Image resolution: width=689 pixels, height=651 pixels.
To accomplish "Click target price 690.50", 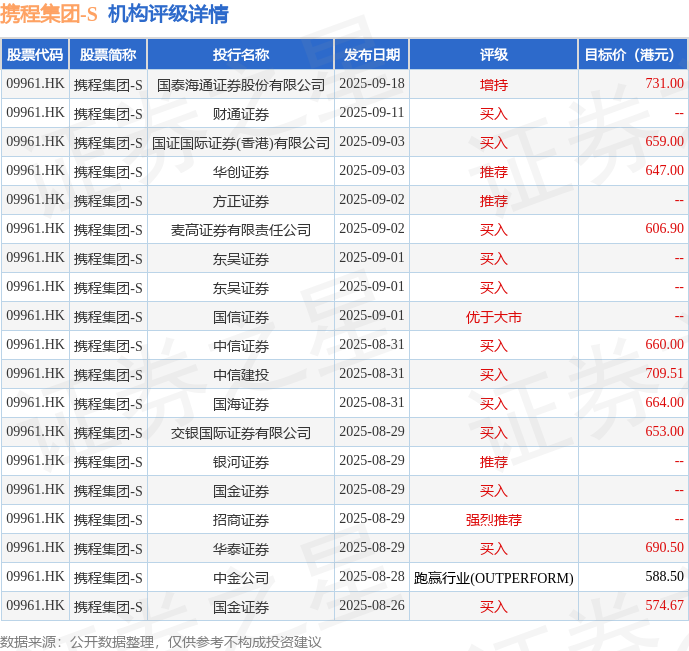I will (664, 547).
